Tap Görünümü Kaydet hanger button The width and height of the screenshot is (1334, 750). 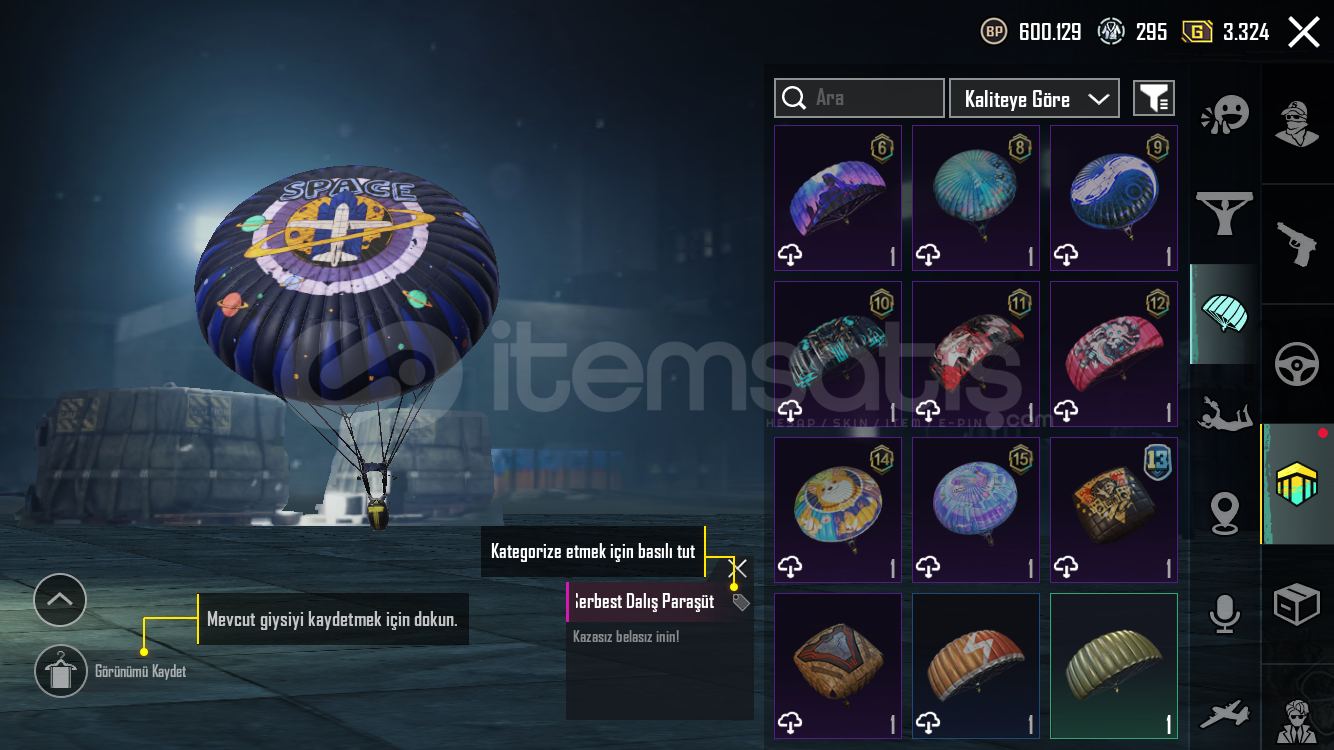61,671
